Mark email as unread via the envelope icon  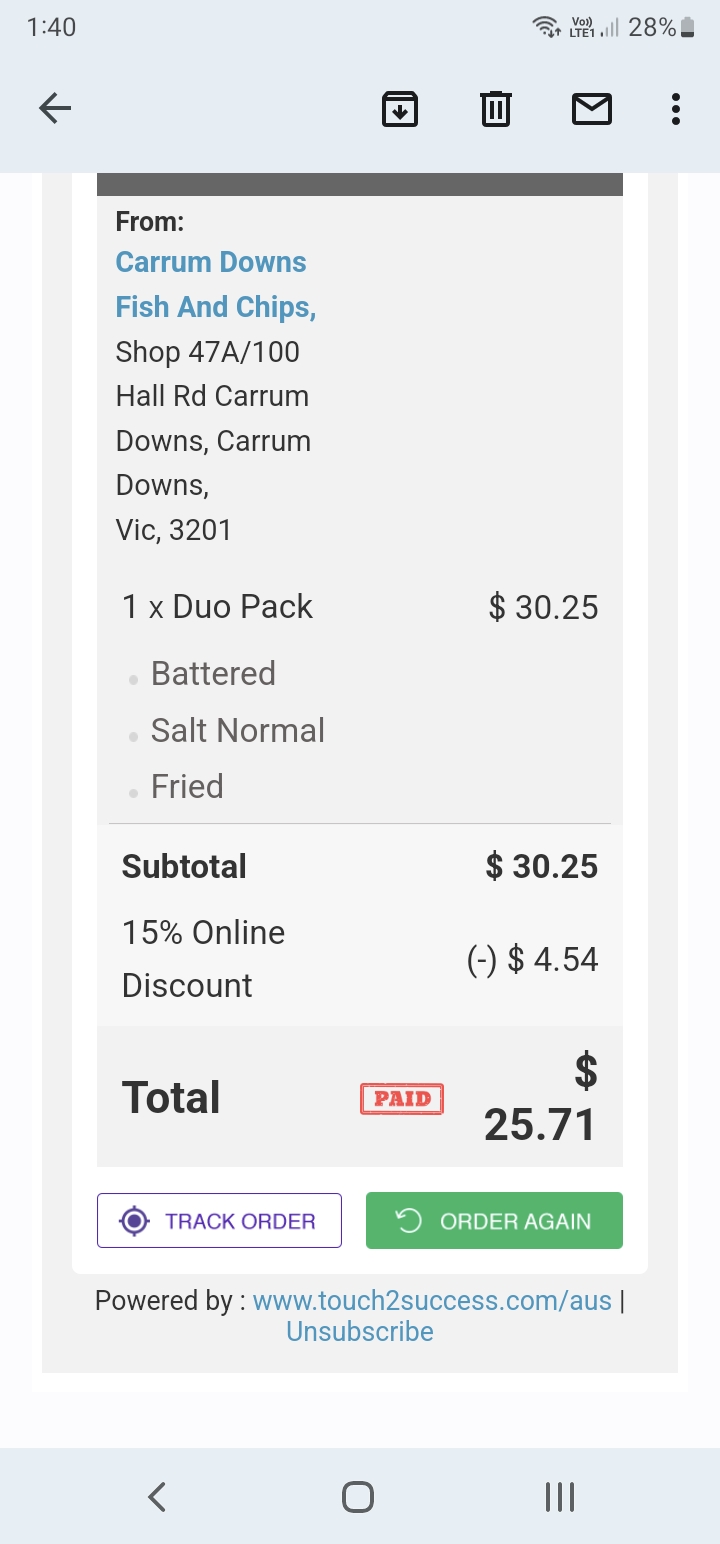pos(591,108)
